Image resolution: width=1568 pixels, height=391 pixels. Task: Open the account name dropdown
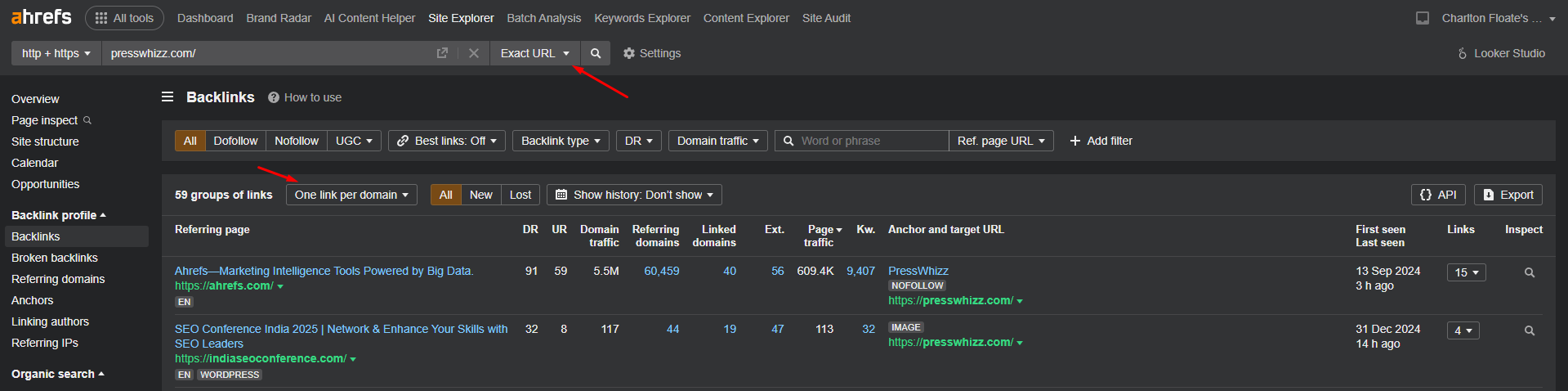coord(1499,18)
